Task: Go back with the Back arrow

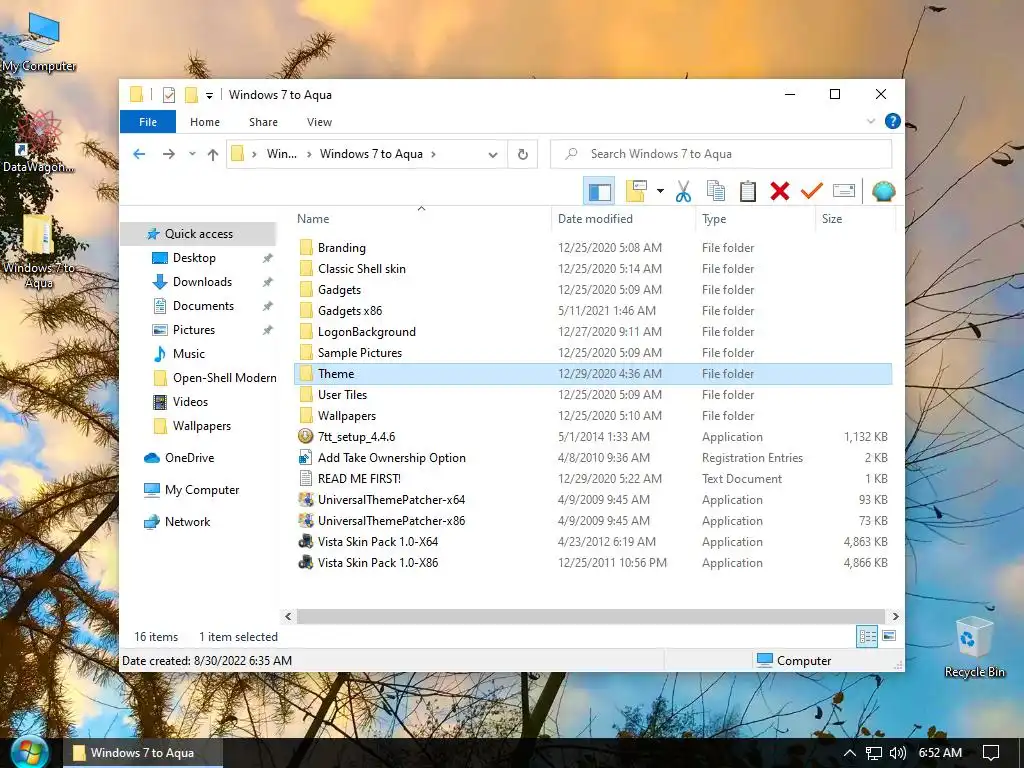Action: click(139, 154)
